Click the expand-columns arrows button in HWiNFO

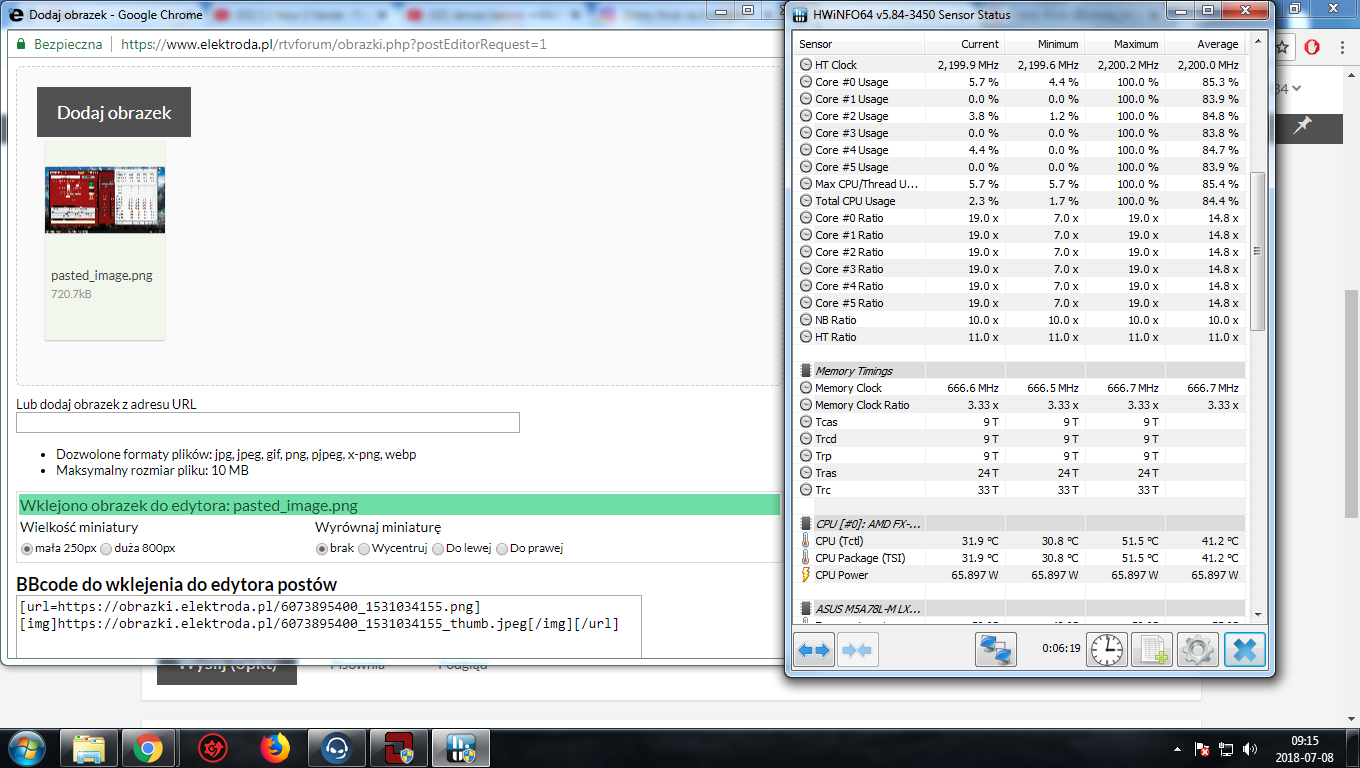point(814,650)
